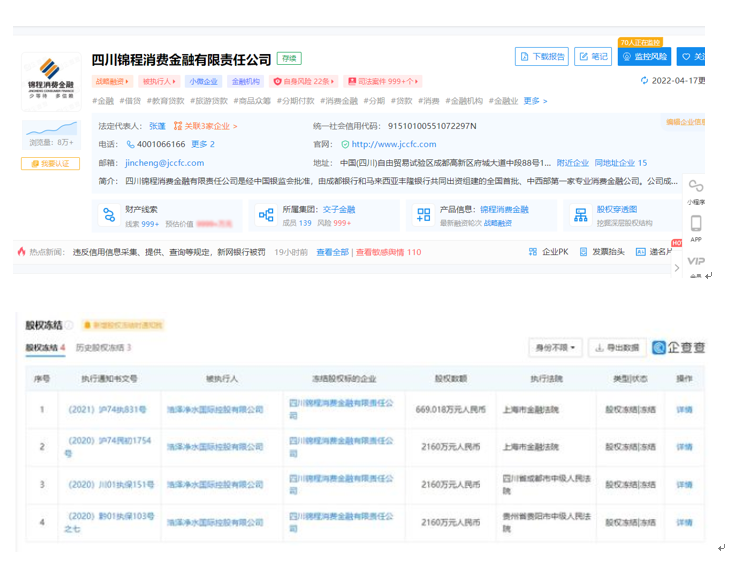Click the 金融机构 tag

coord(246,82)
